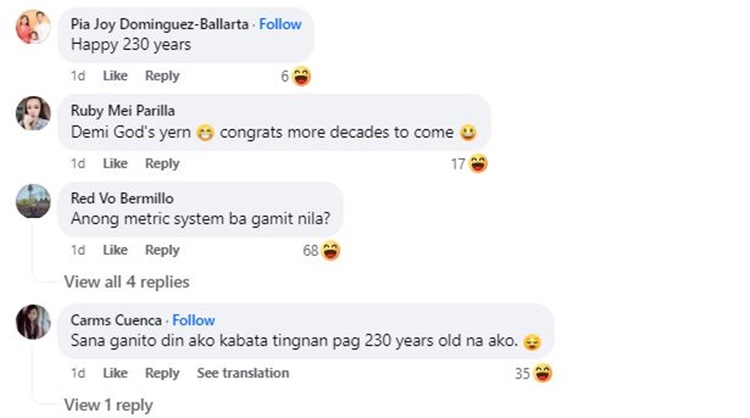
Task: Like Ruby Mei Parilla's comment
Action: click(x=115, y=163)
